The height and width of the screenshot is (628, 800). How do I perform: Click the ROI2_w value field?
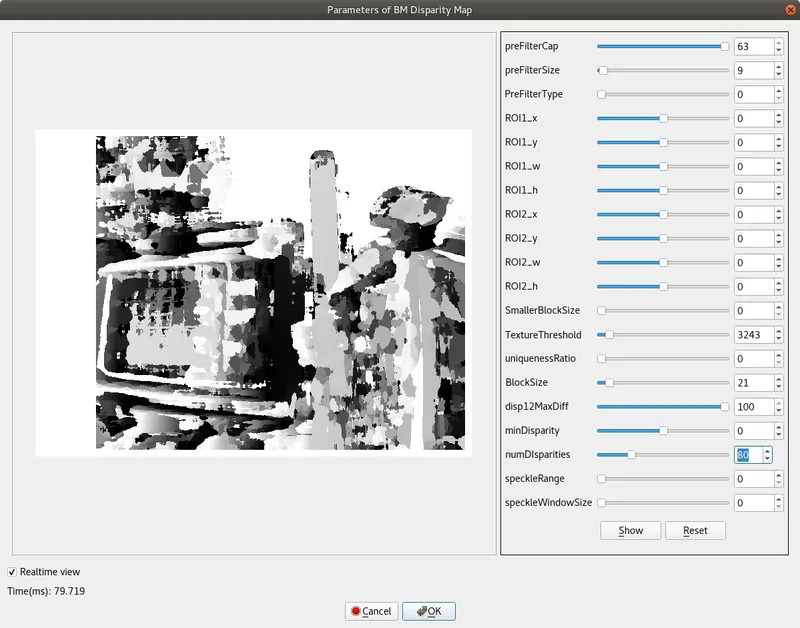[754, 262]
